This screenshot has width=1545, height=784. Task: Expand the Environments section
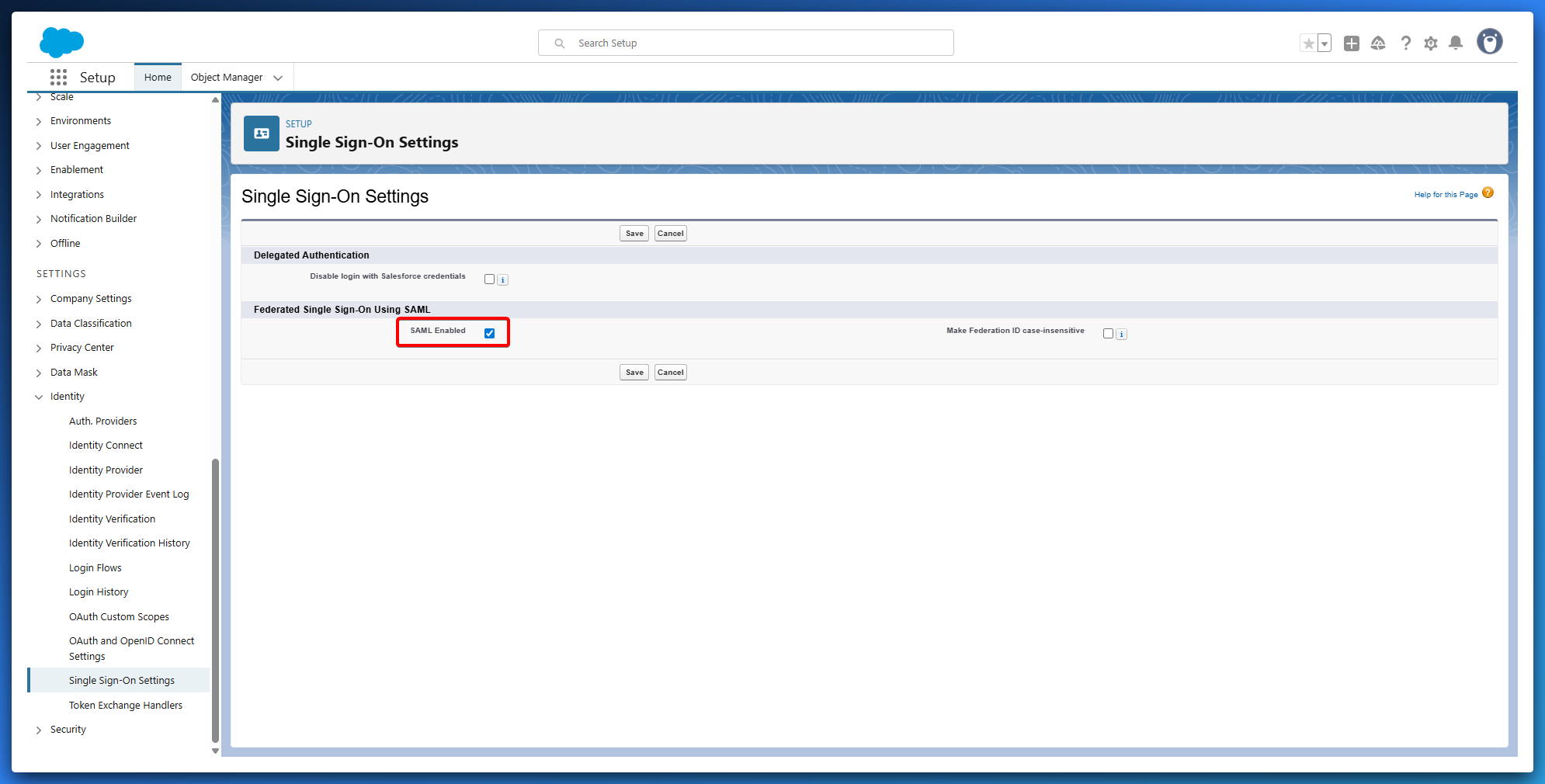point(39,121)
